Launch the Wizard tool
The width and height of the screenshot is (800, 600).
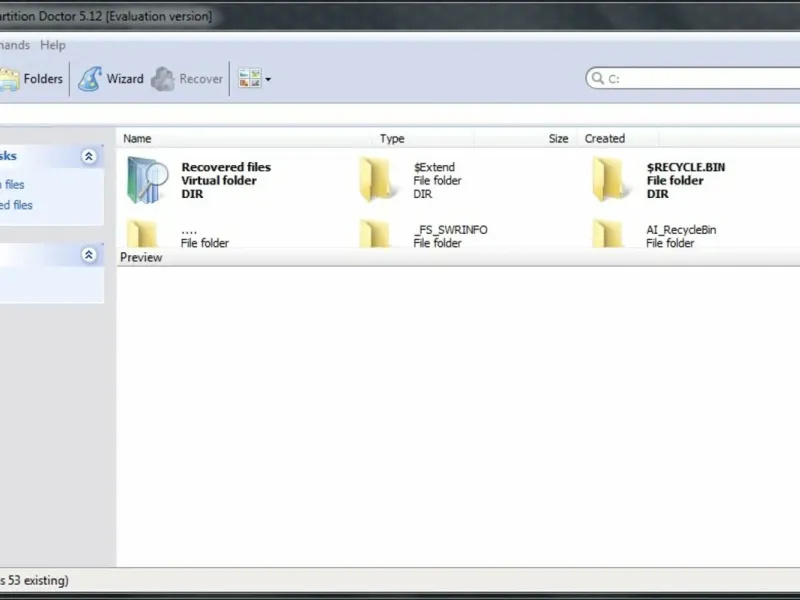click(x=111, y=79)
